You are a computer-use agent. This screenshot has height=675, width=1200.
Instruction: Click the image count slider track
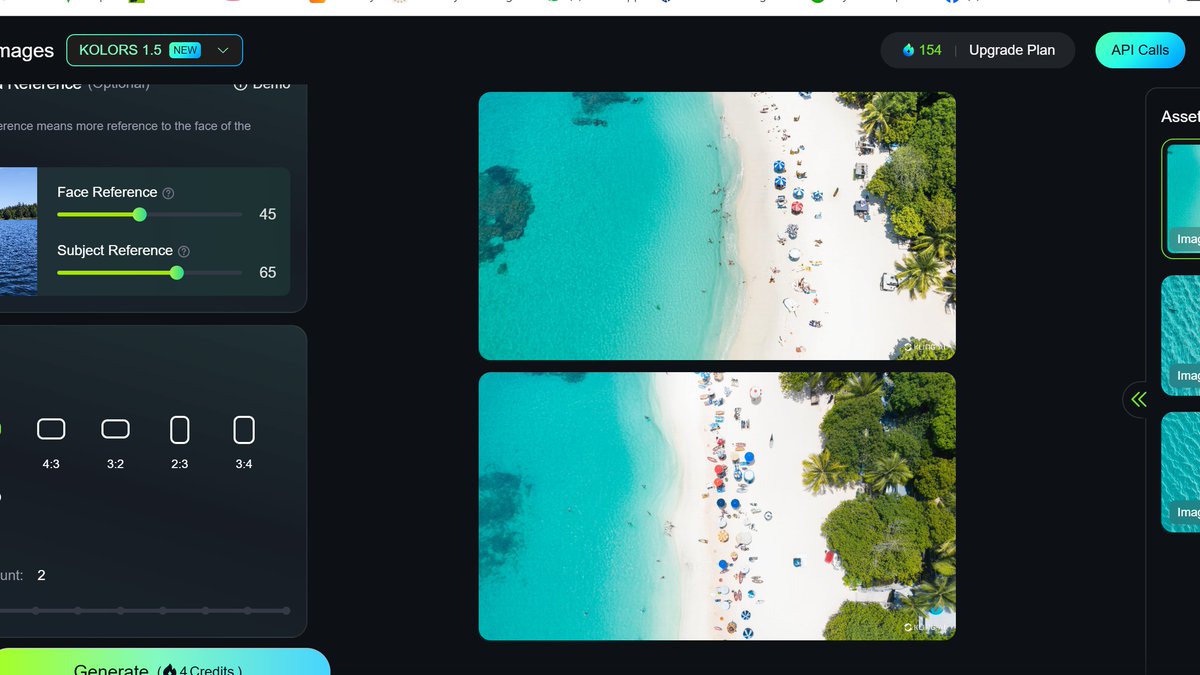coord(145,610)
